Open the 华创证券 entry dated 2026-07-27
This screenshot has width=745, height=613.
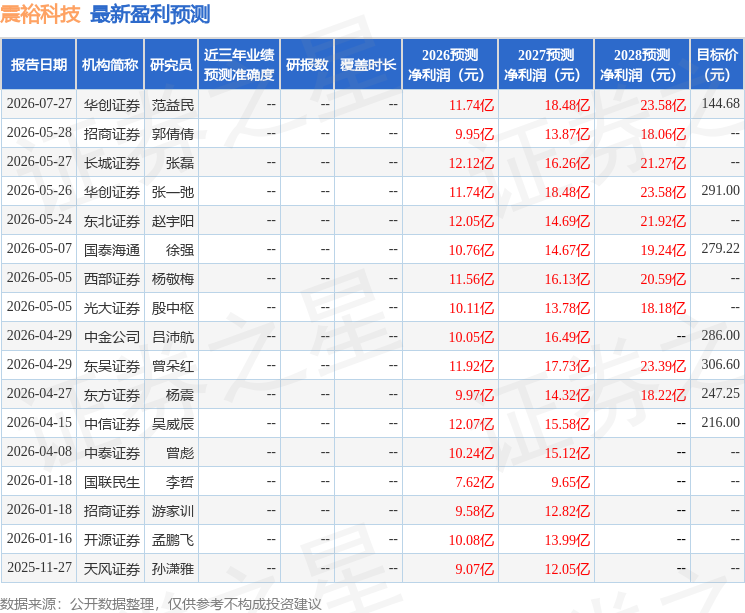point(112,105)
